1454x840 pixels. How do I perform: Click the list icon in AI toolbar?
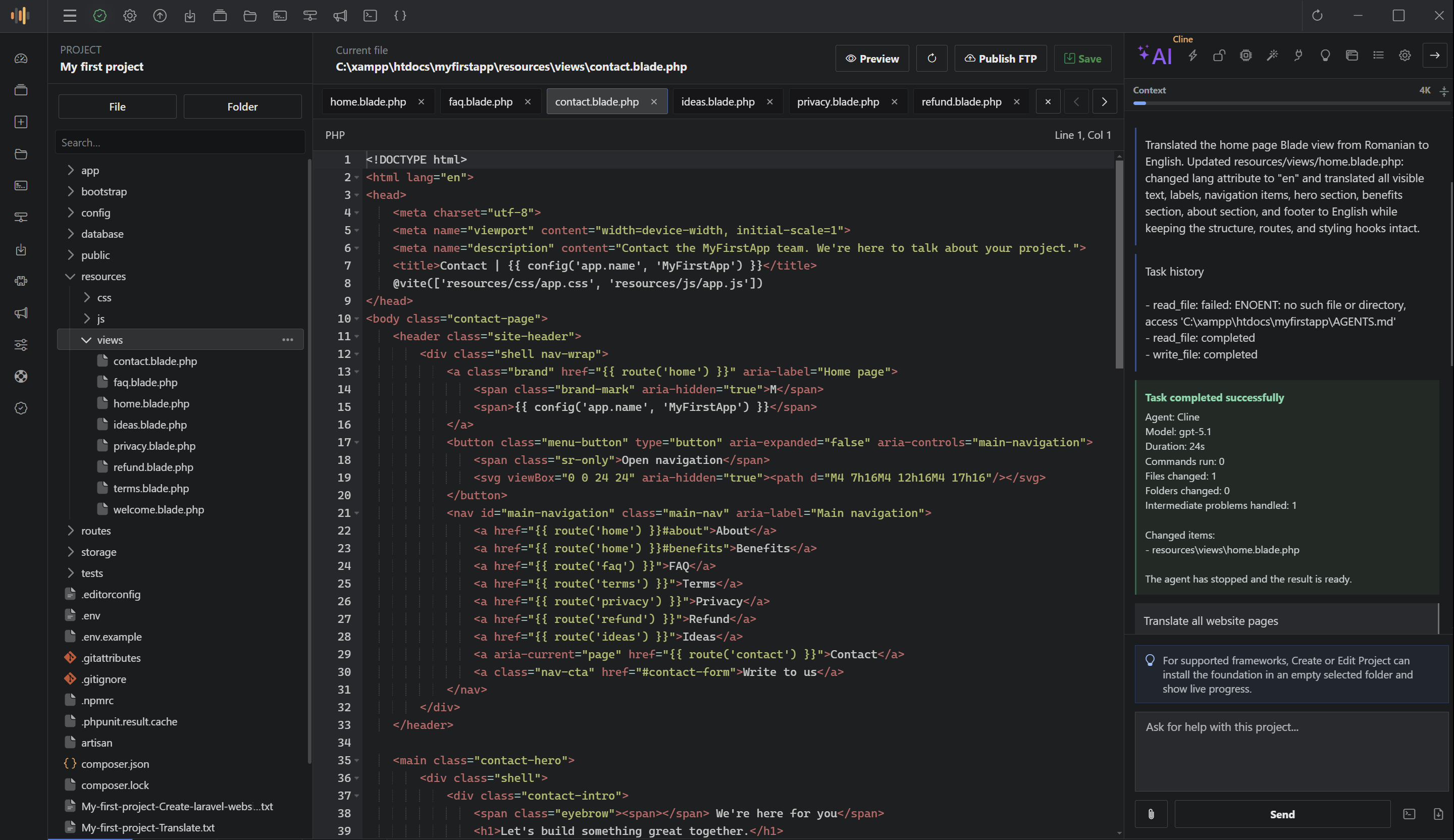pos(1378,56)
